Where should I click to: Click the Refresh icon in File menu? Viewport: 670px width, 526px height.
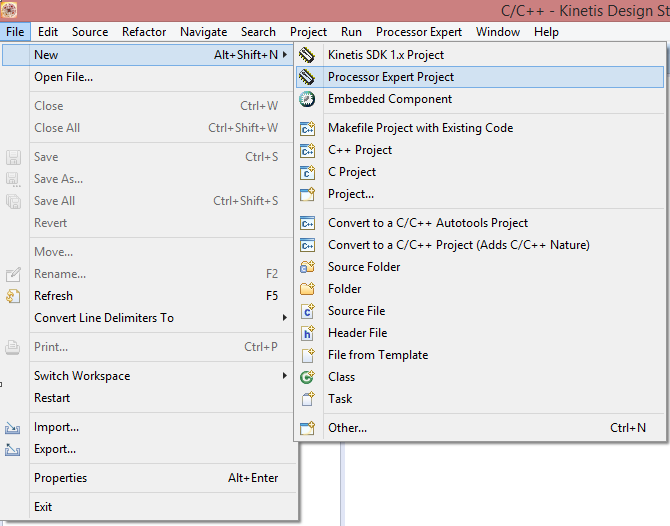13,296
